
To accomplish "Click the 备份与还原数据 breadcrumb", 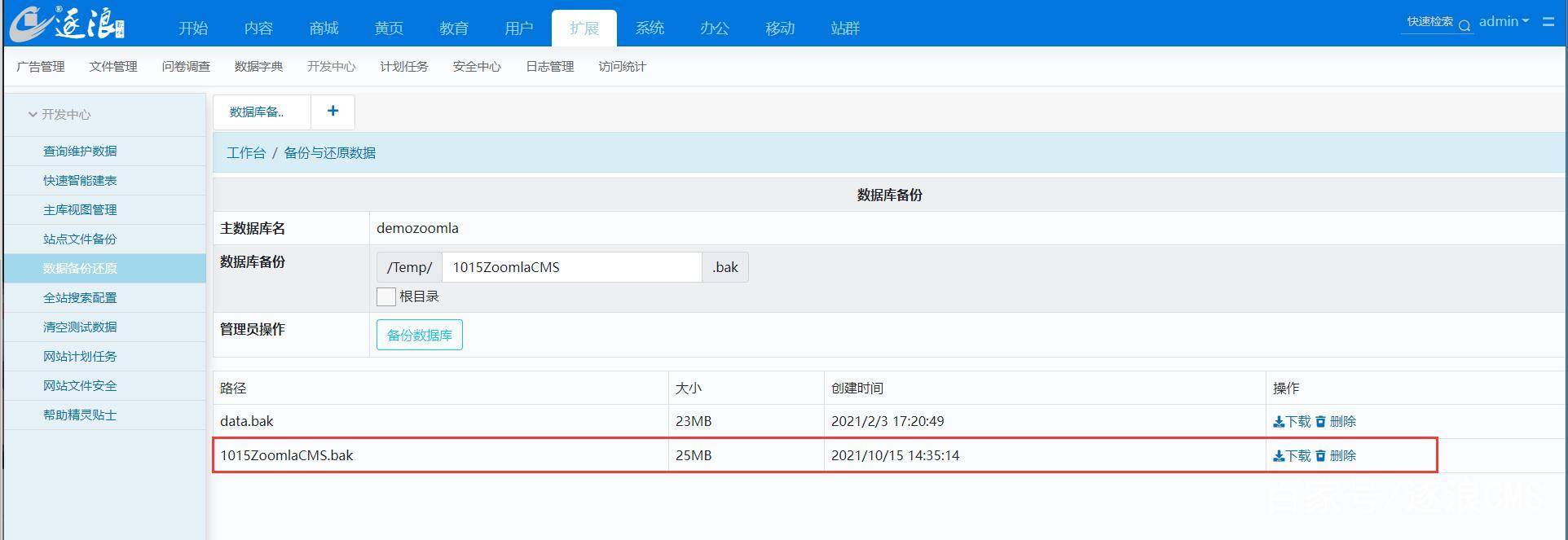I will [329, 153].
